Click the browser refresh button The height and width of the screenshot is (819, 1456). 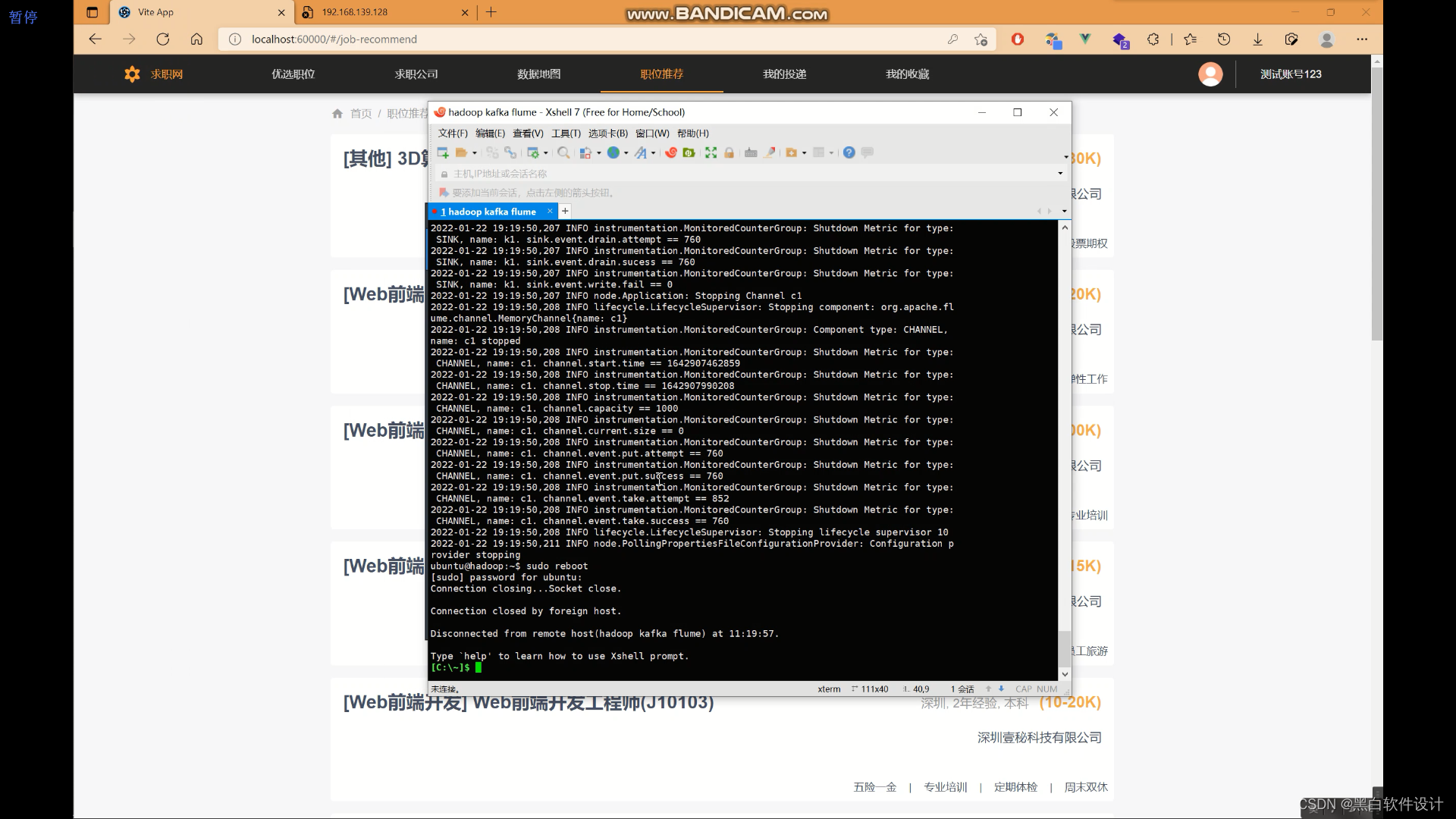[x=163, y=39]
